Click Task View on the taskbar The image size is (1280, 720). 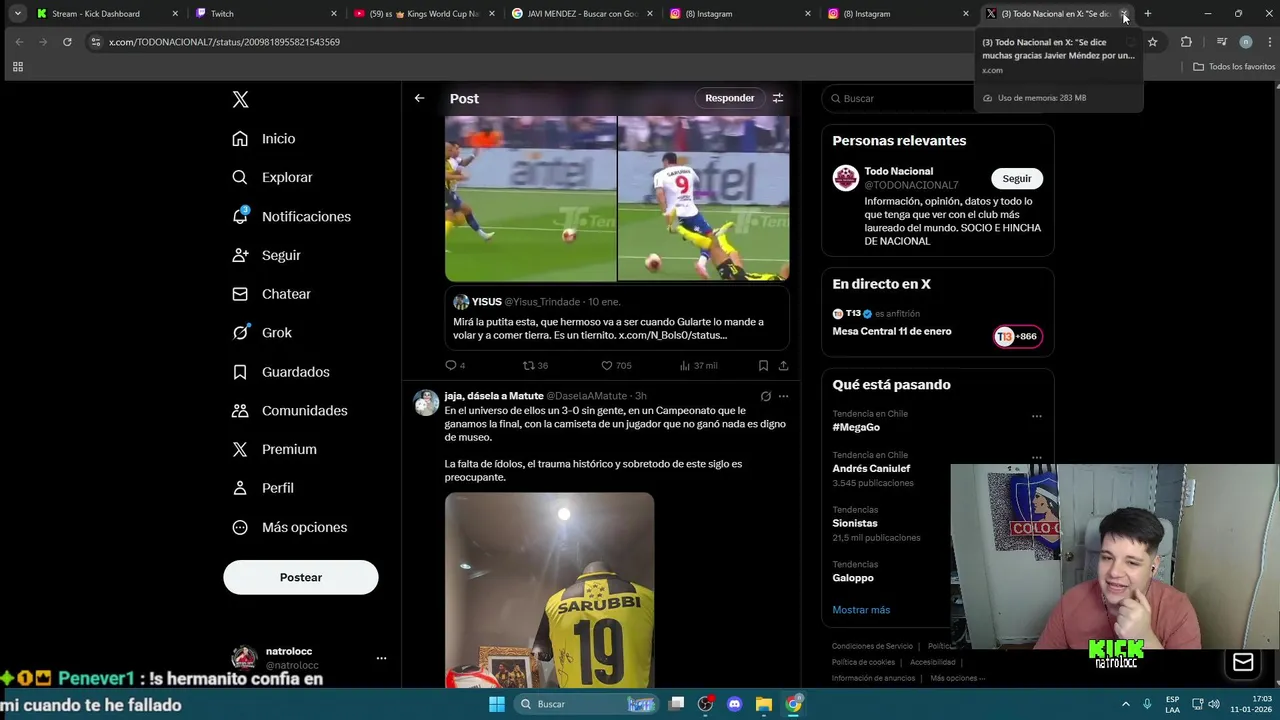click(677, 704)
